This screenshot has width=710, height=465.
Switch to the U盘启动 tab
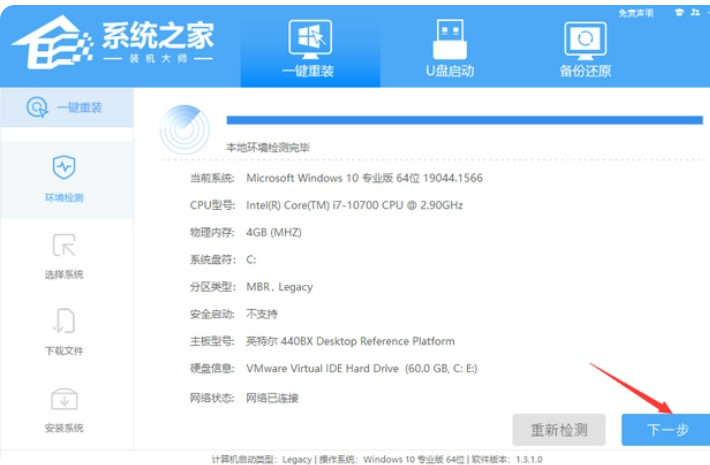pos(450,48)
